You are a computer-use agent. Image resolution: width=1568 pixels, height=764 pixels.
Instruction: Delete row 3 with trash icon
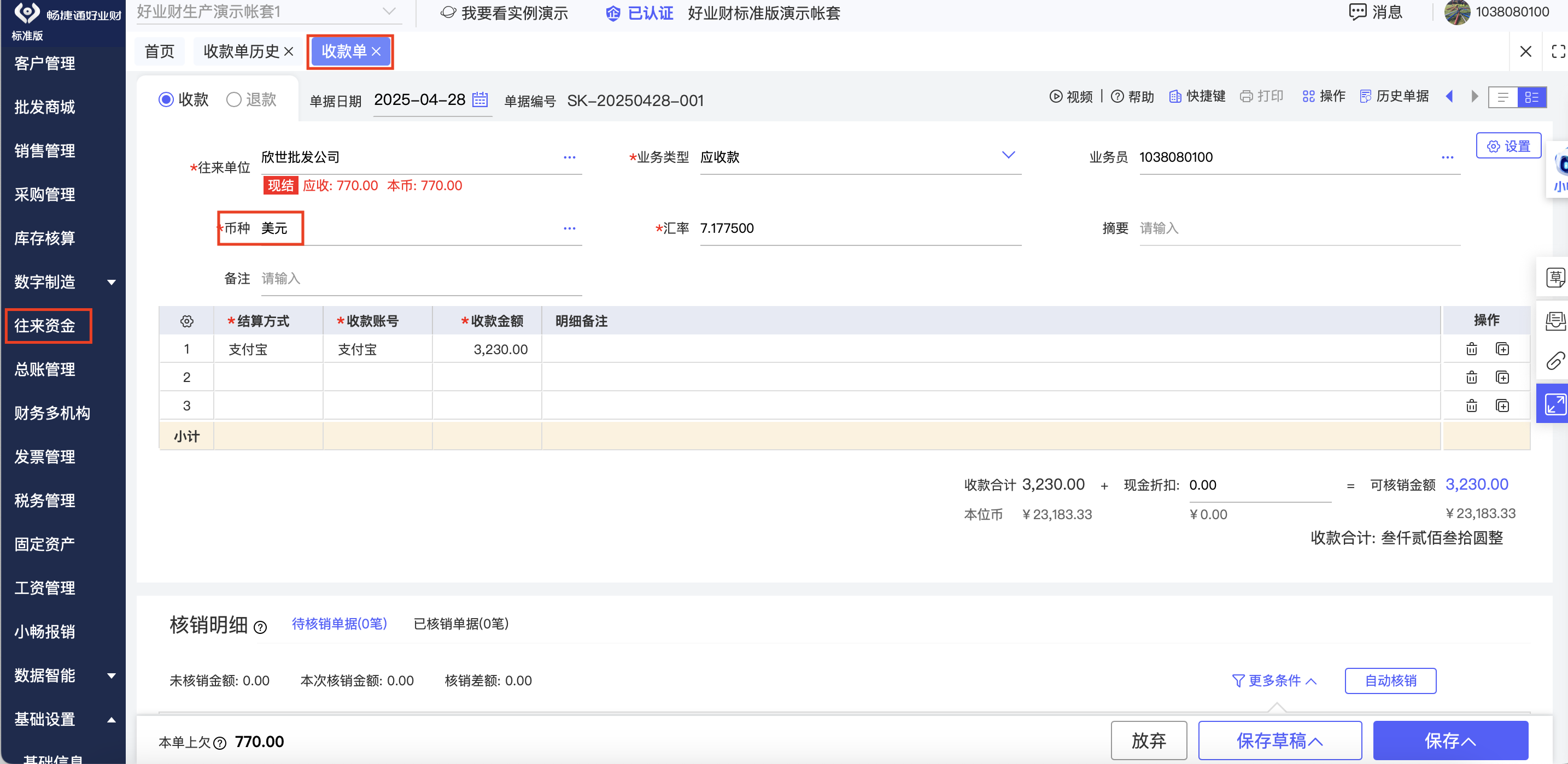click(x=1471, y=405)
